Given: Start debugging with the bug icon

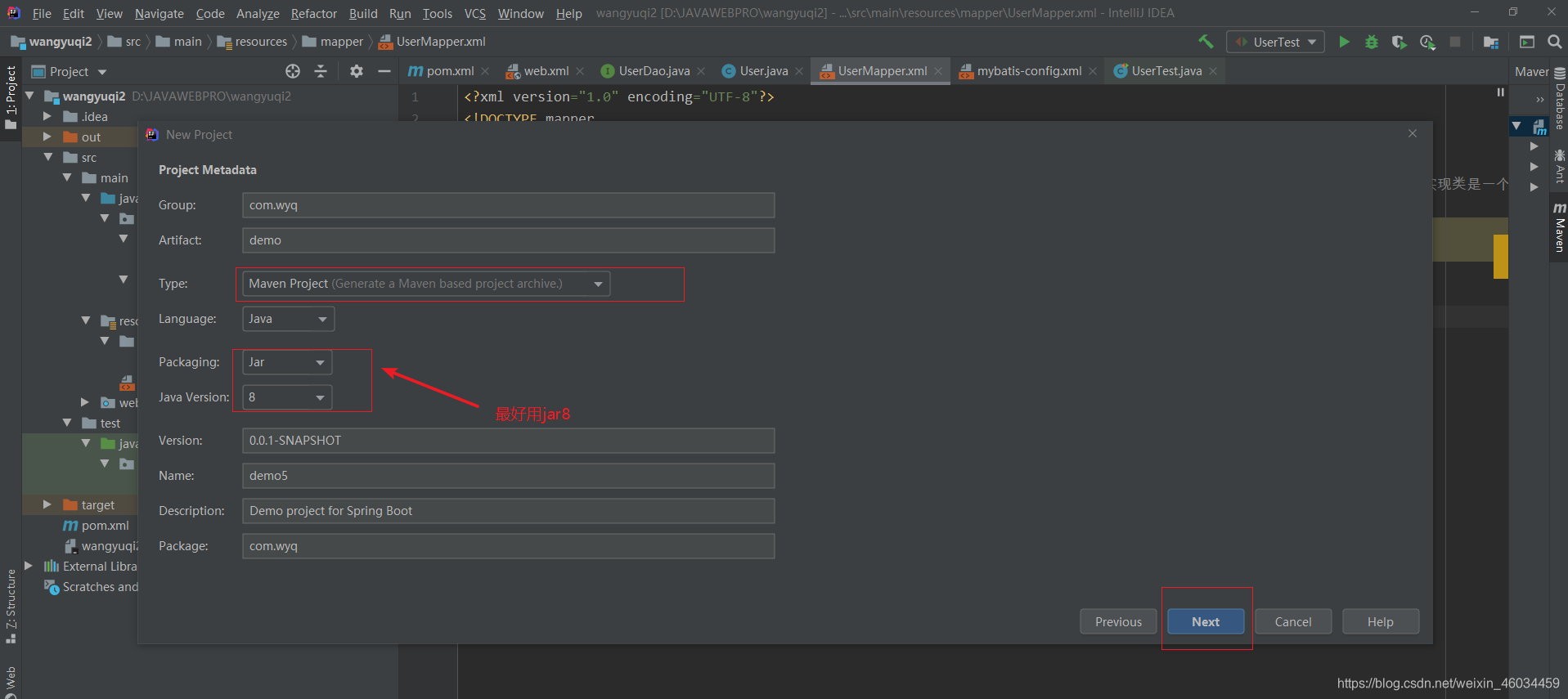Looking at the screenshot, I should [1372, 42].
